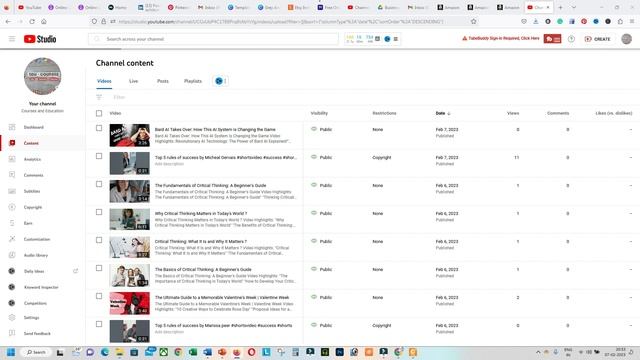Viewport: 640px width, 360px height.
Task: Open TubeBuddy tab options dropdown
Action: [x=220, y=81]
